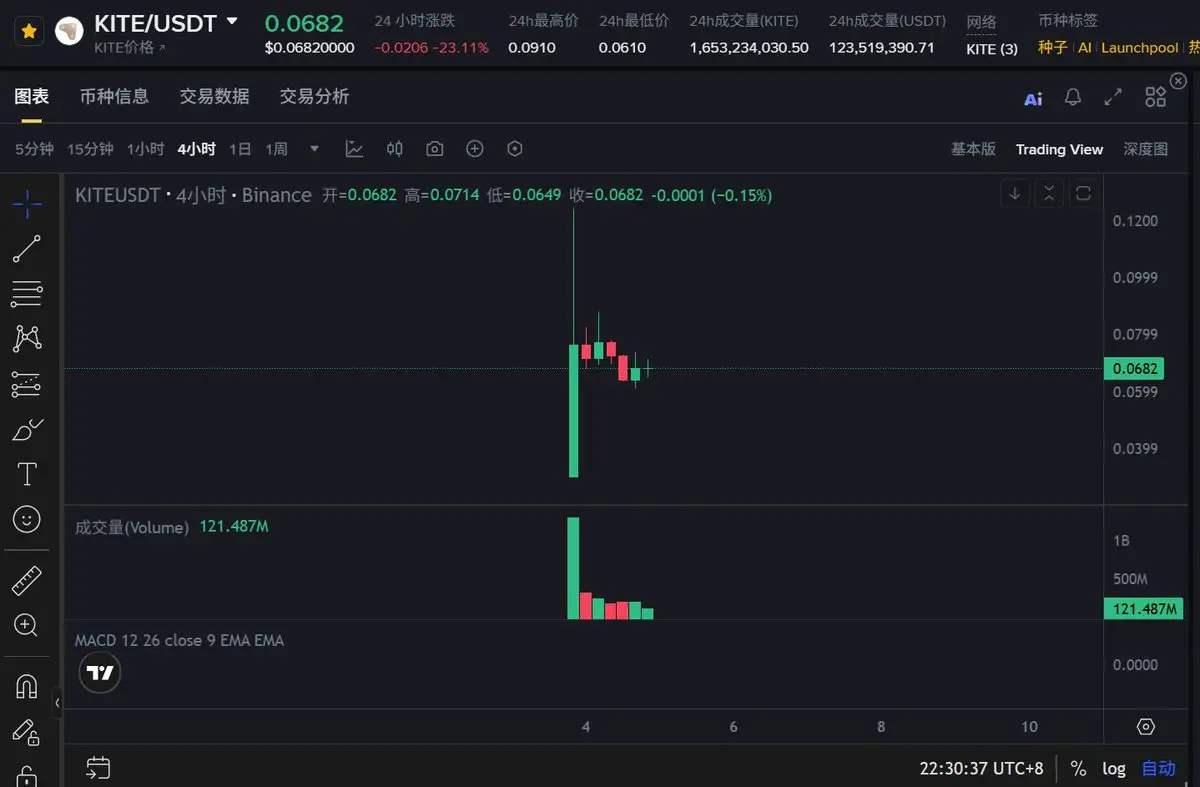The height and width of the screenshot is (787, 1200).
Task: Select the forecasting and measurement tool
Action: click(27, 384)
